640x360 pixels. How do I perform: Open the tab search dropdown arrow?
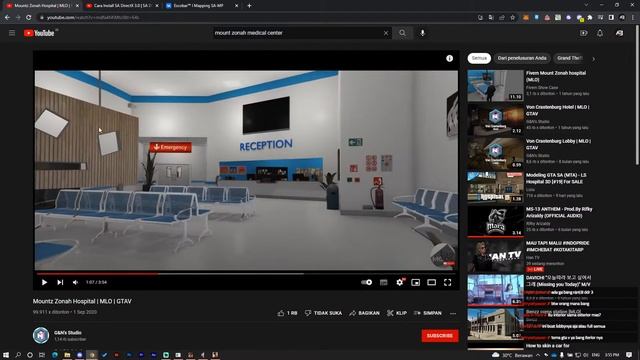586,5
